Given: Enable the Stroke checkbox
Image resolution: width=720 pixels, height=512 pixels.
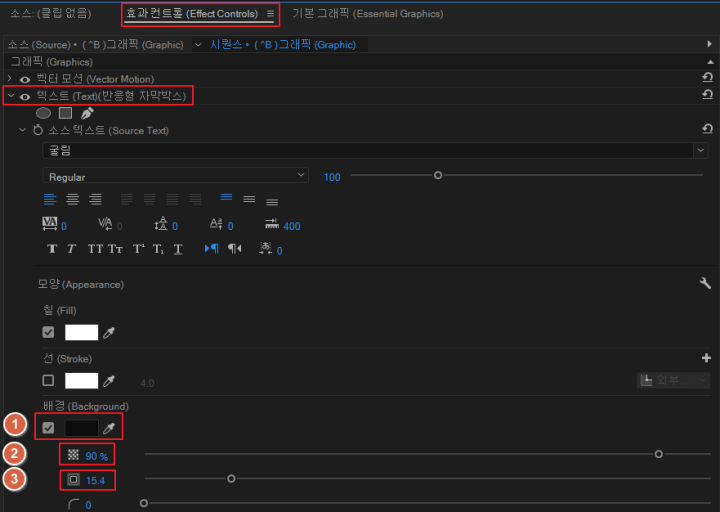Looking at the screenshot, I should point(48,380).
